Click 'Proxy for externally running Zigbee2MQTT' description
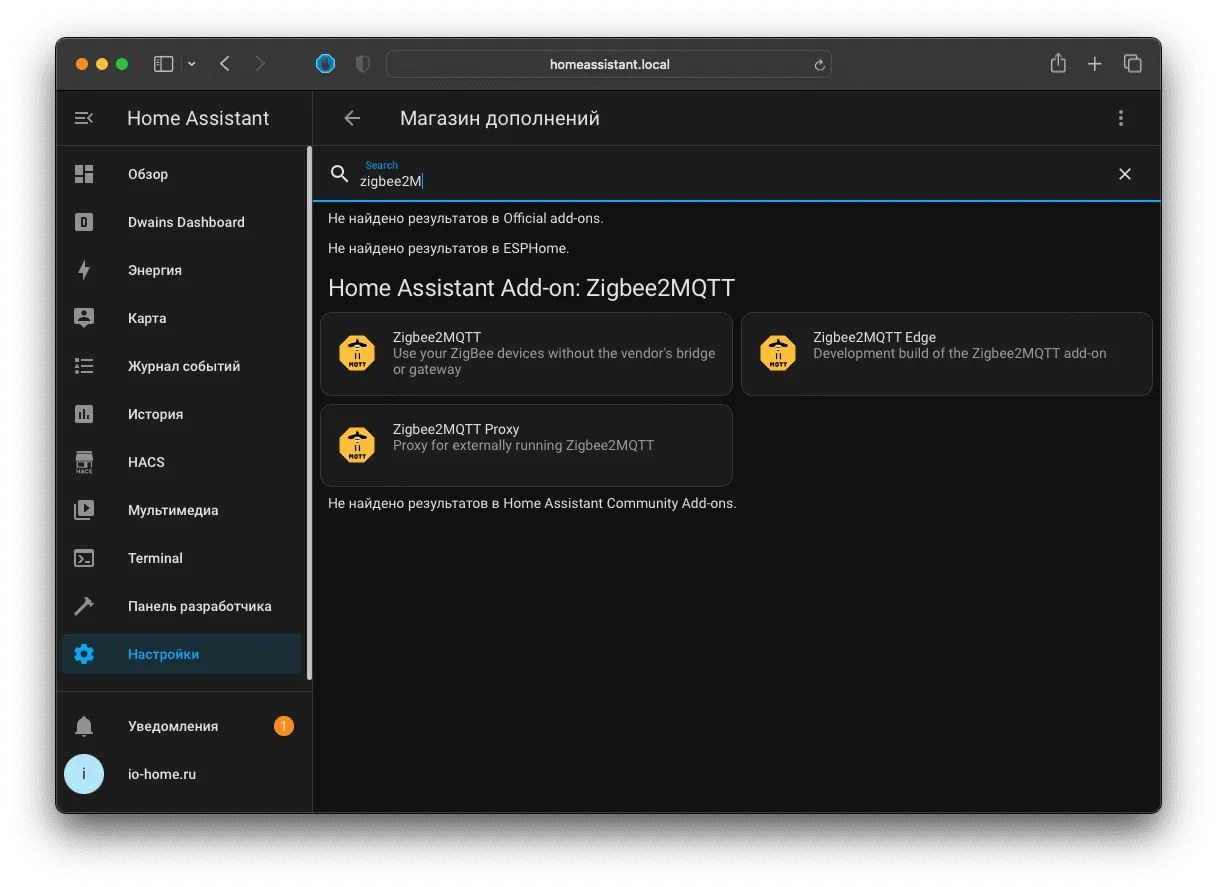Image resolution: width=1217 pixels, height=887 pixels. pyautogui.click(x=523, y=445)
